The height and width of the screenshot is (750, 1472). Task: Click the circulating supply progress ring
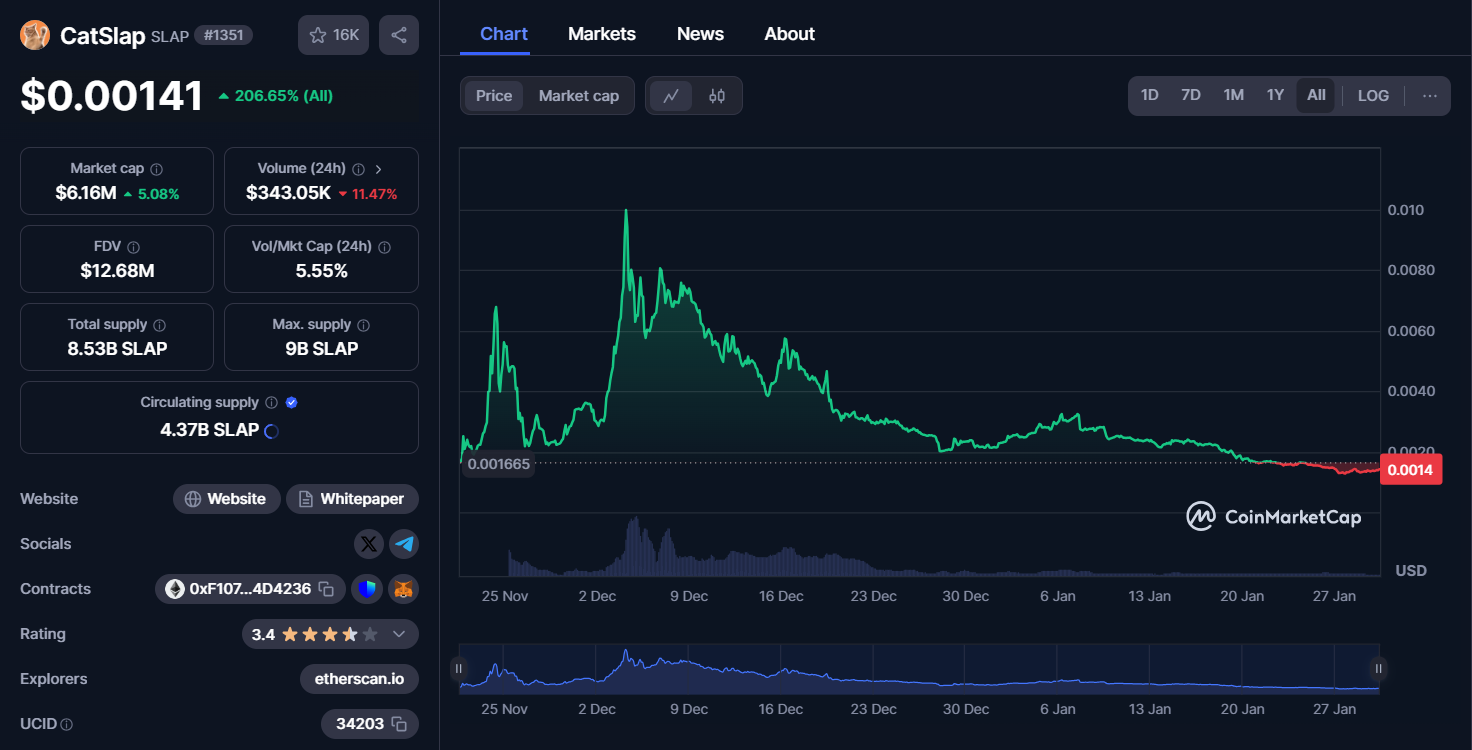271,431
